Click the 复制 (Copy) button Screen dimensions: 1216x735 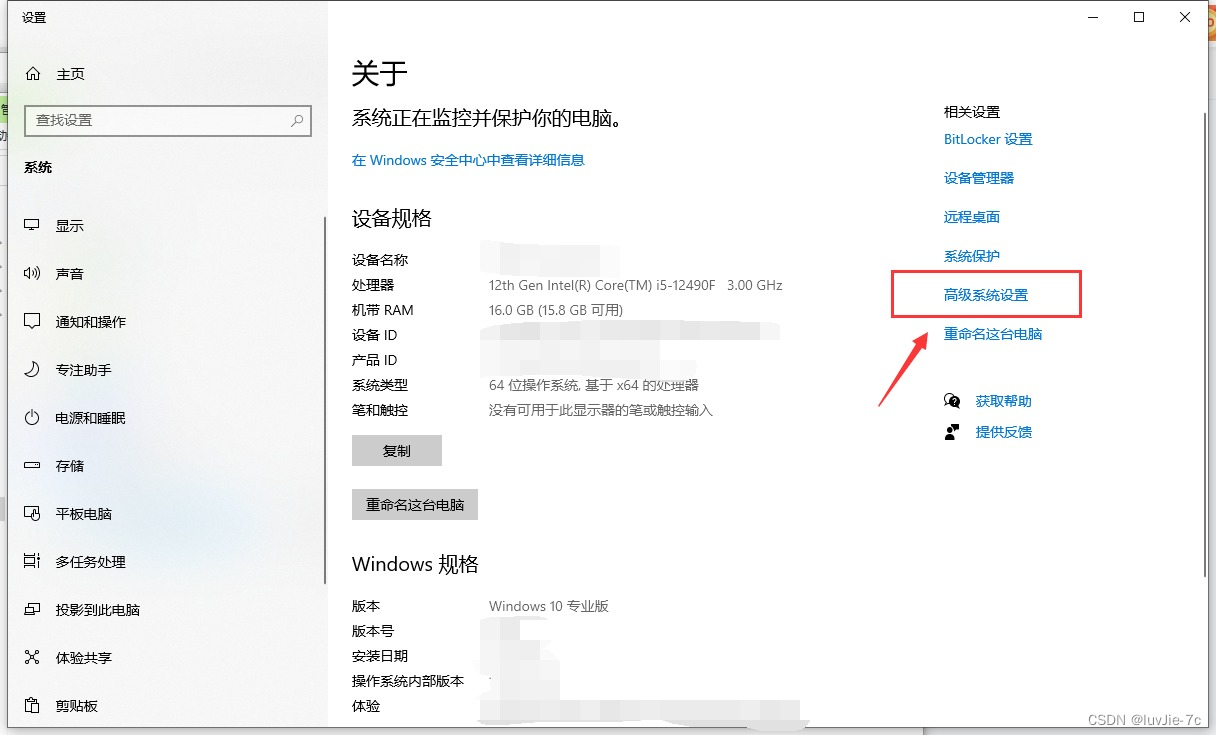pos(396,450)
